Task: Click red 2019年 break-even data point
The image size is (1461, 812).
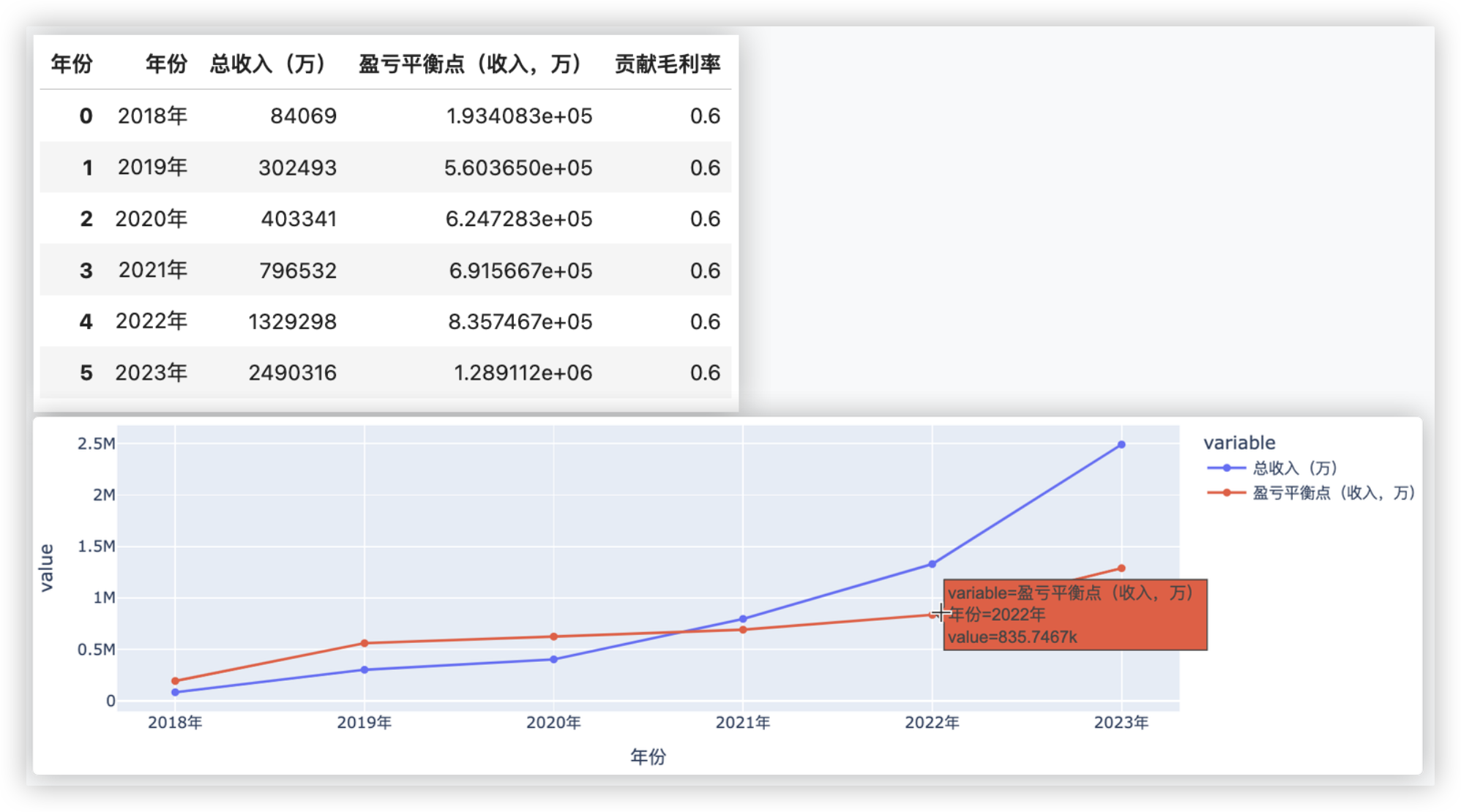Action: coord(365,644)
